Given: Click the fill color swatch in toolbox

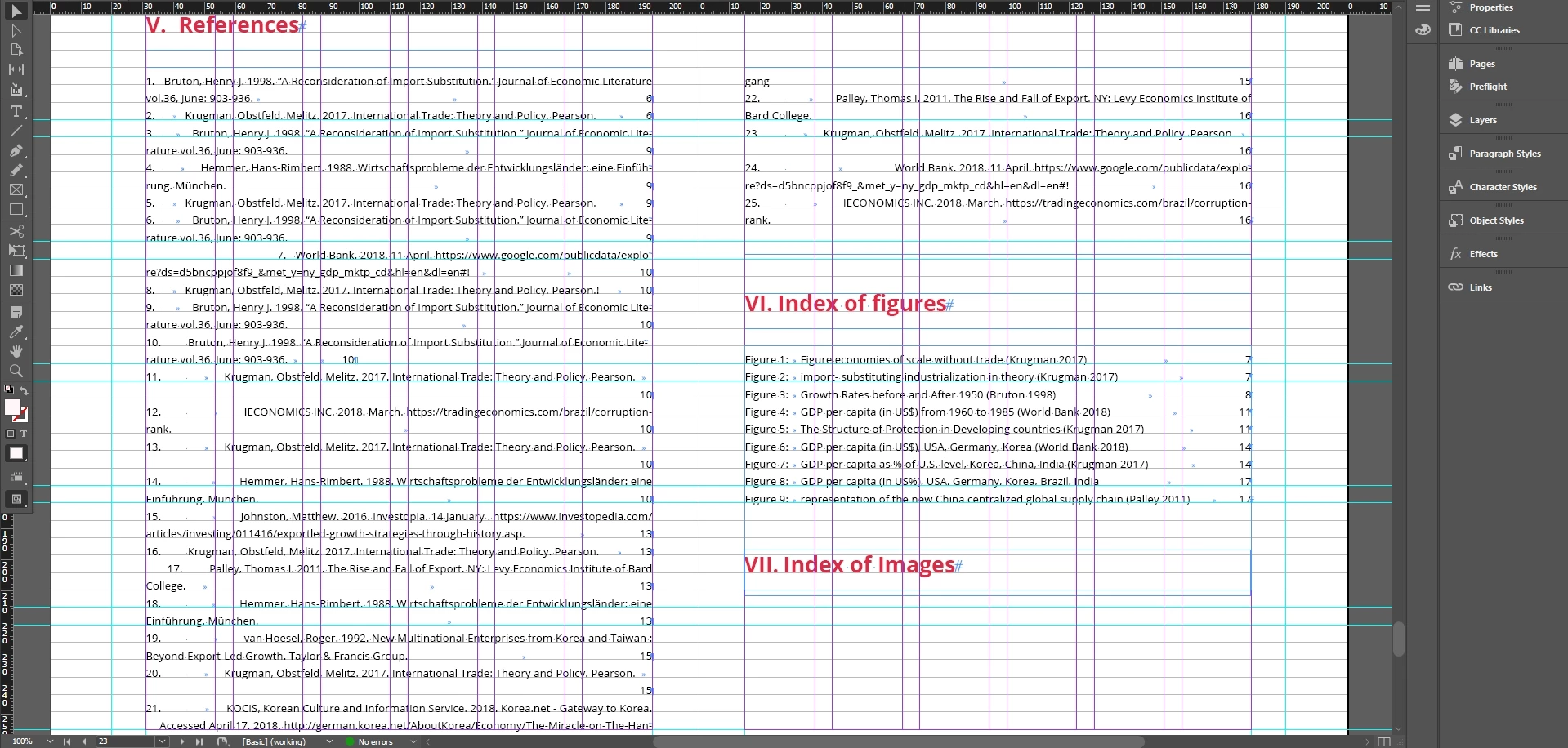Looking at the screenshot, I should [12, 407].
